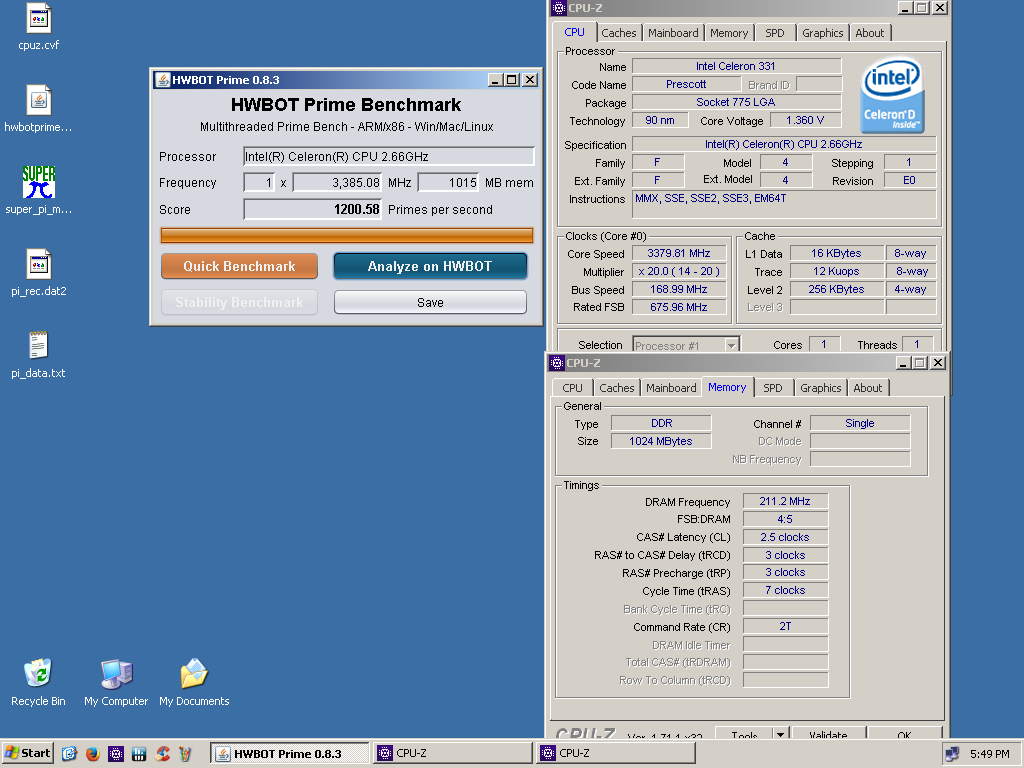Open the About tab in upper CPU-Z window
This screenshot has height=768, width=1024.
tap(869, 33)
